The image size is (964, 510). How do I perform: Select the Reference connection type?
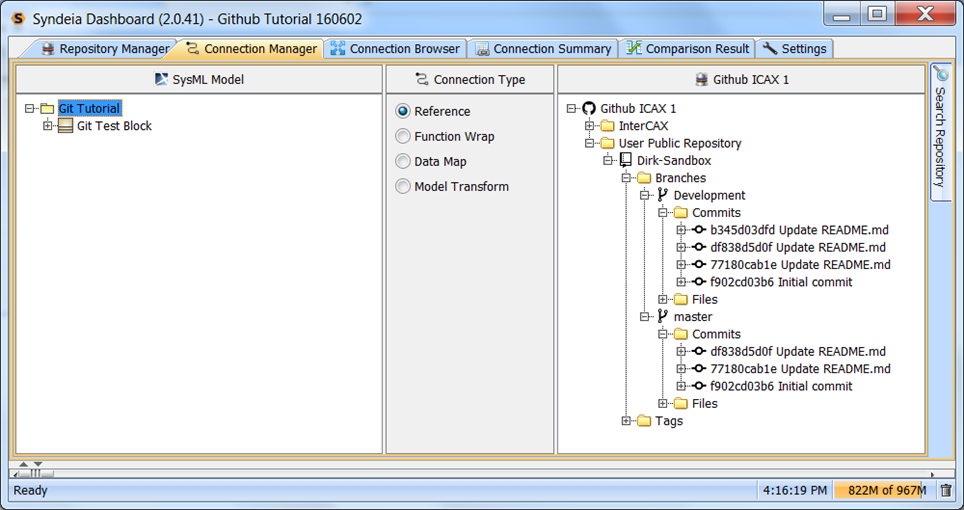pos(403,111)
